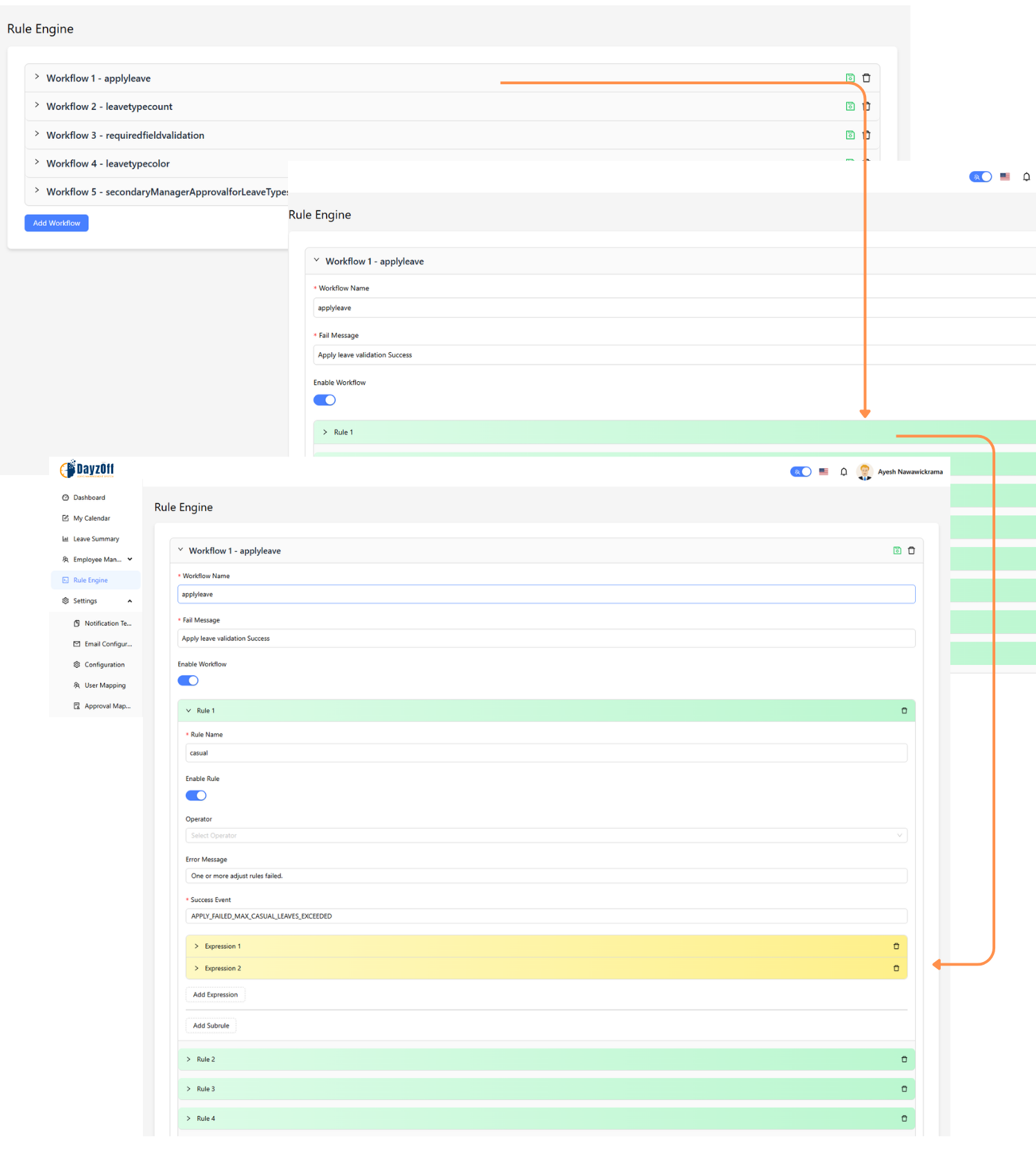Delete Expression 1 with its trash icon
This screenshot has height=1174, width=1036.
click(x=896, y=946)
